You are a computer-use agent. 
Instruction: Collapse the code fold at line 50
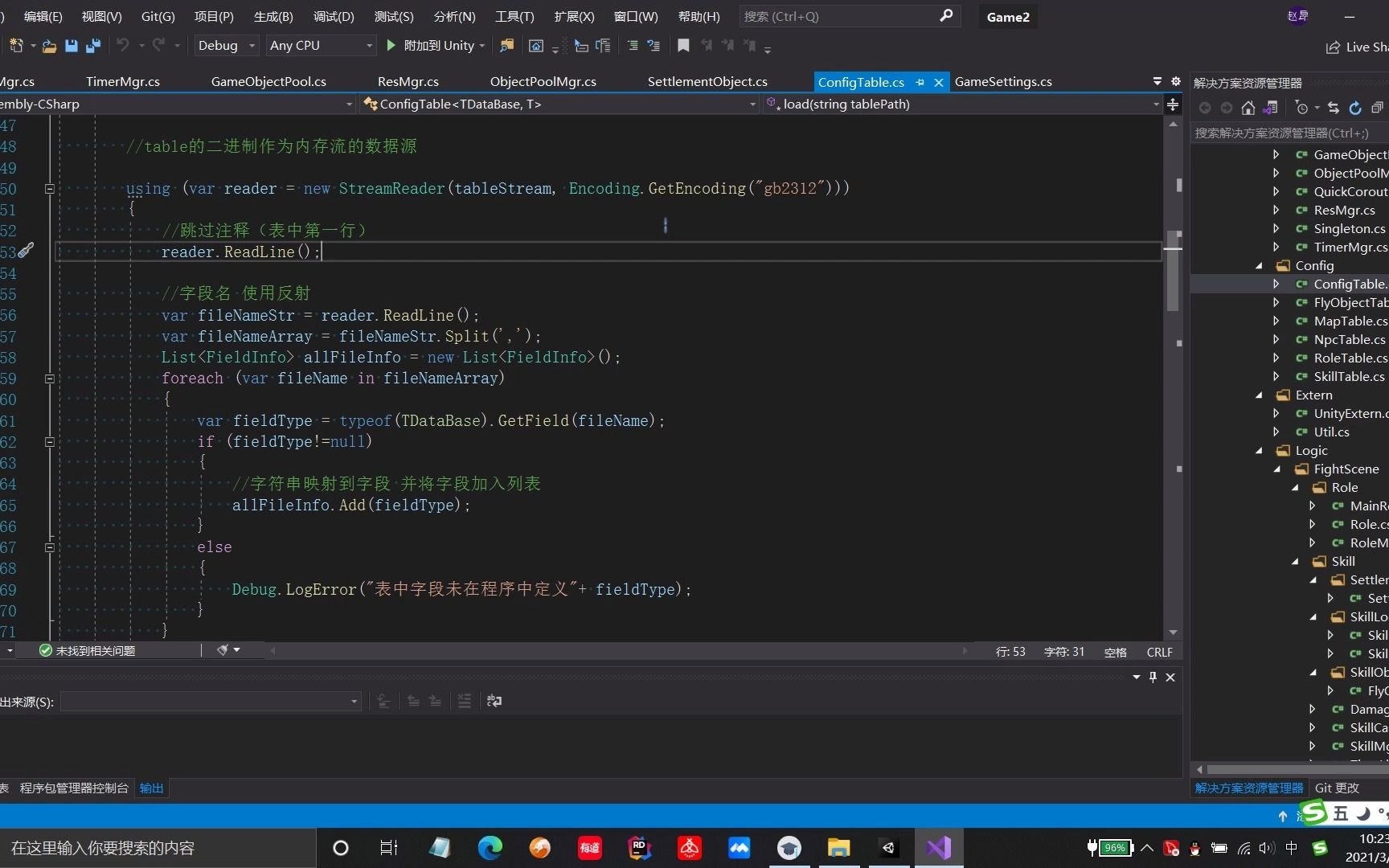click(50, 189)
